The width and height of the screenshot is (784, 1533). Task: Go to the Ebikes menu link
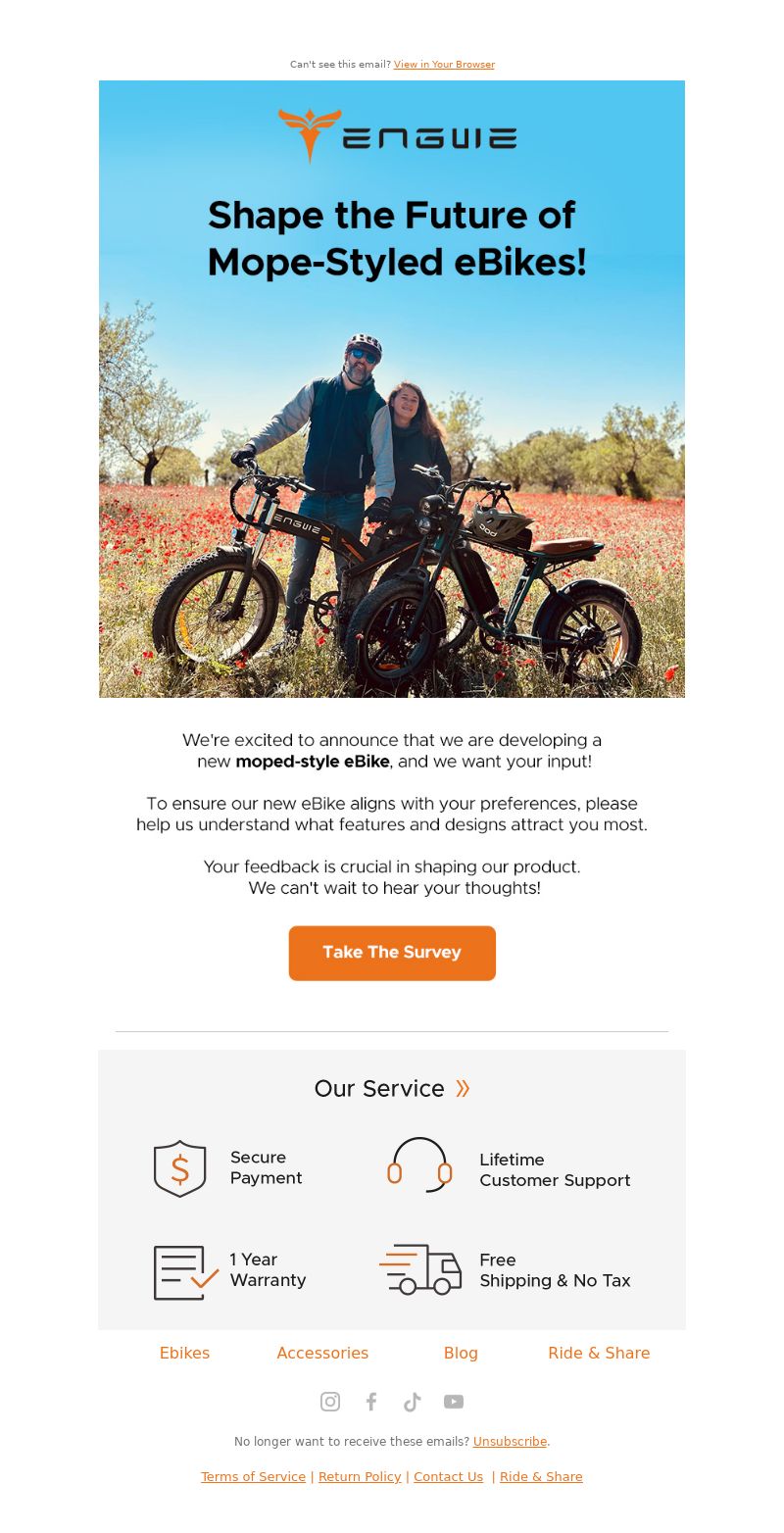tap(184, 1353)
